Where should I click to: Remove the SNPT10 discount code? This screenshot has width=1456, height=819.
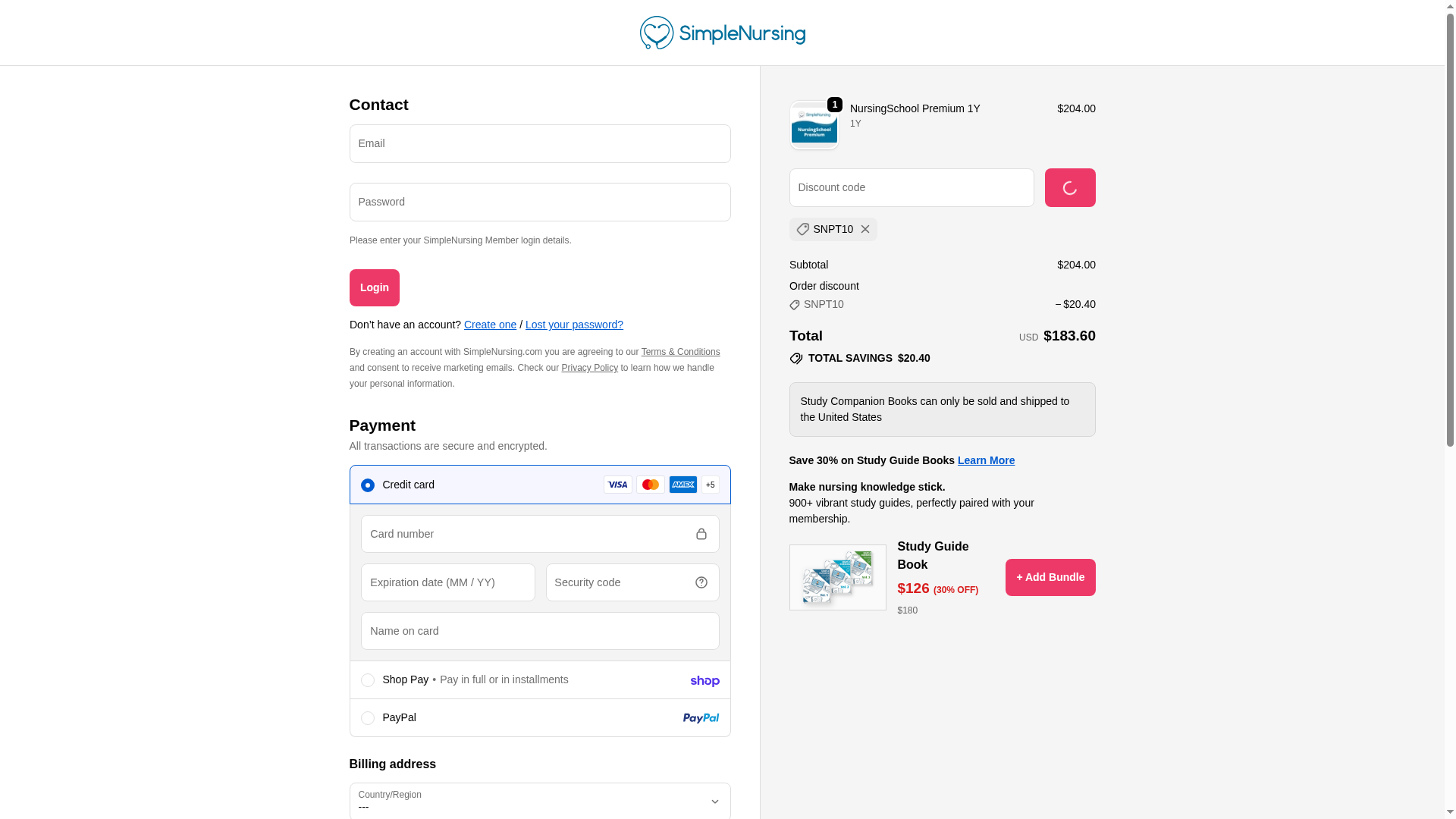(x=865, y=229)
